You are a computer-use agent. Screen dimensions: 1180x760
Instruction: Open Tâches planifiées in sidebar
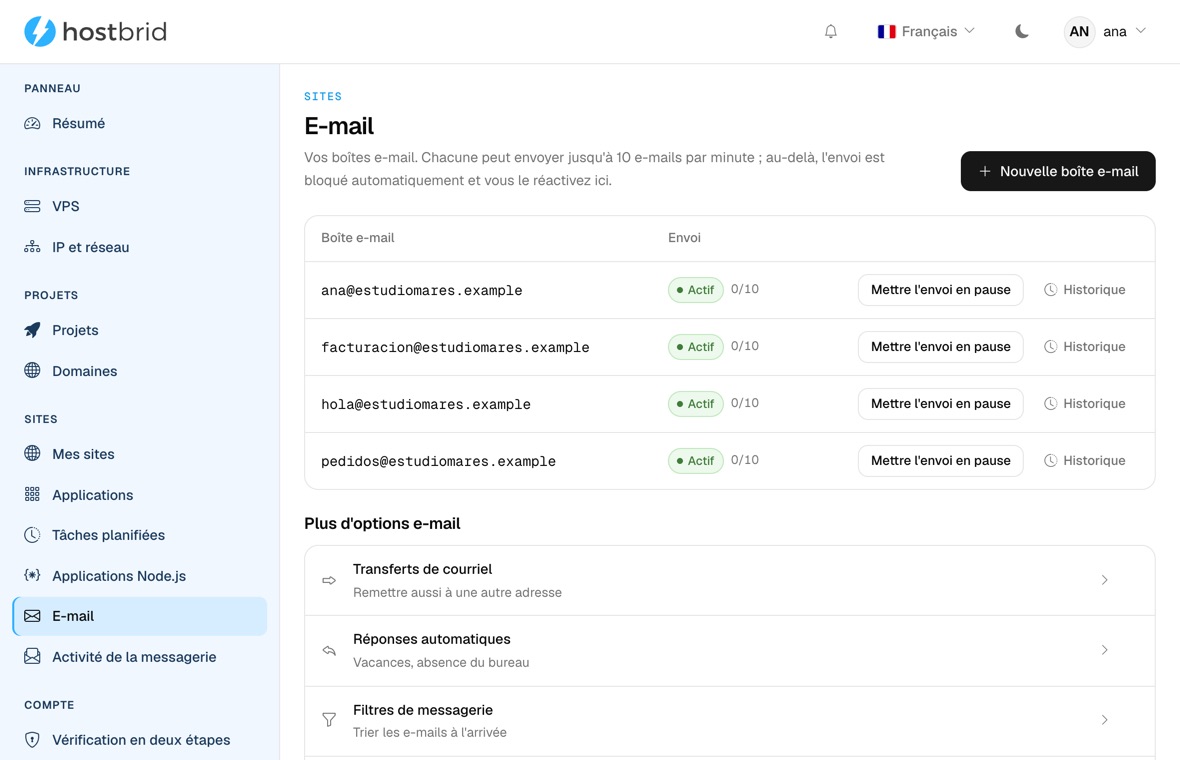click(140, 535)
